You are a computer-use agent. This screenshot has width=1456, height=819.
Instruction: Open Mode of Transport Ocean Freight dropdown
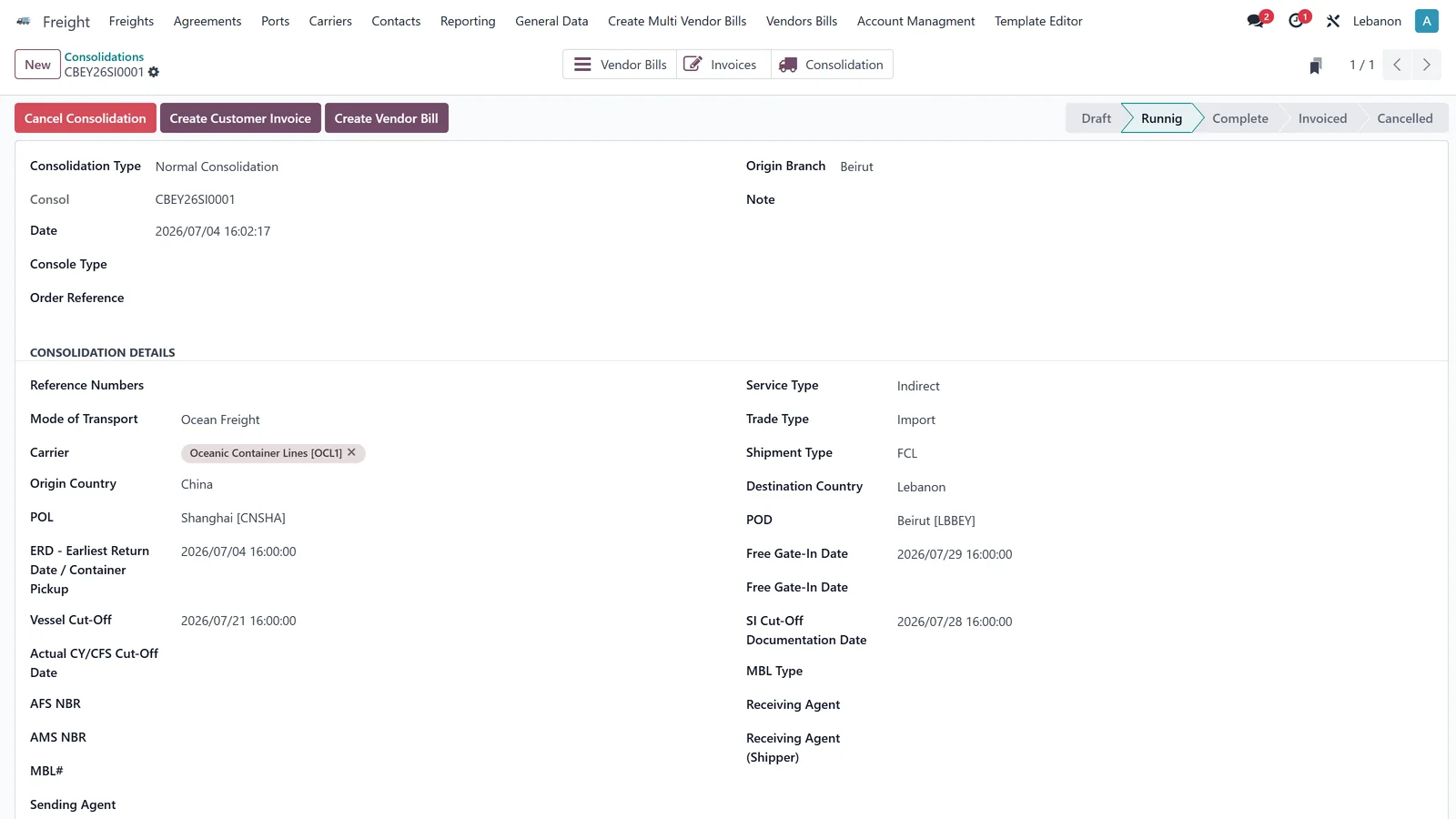[x=220, y=420]
